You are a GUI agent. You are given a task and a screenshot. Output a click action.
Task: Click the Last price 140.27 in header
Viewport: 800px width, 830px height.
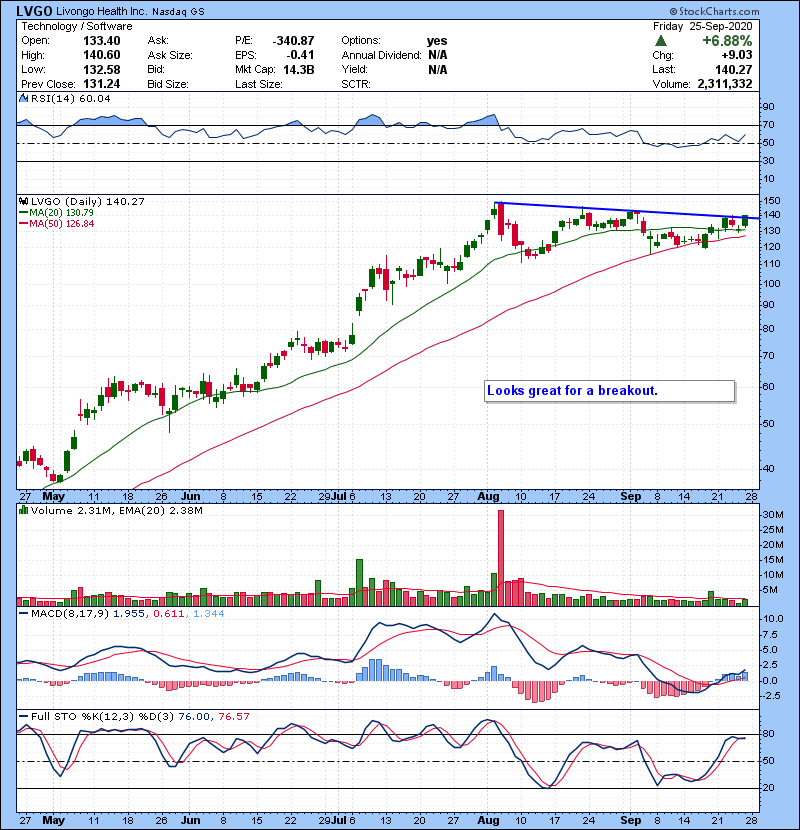point(733,69)
